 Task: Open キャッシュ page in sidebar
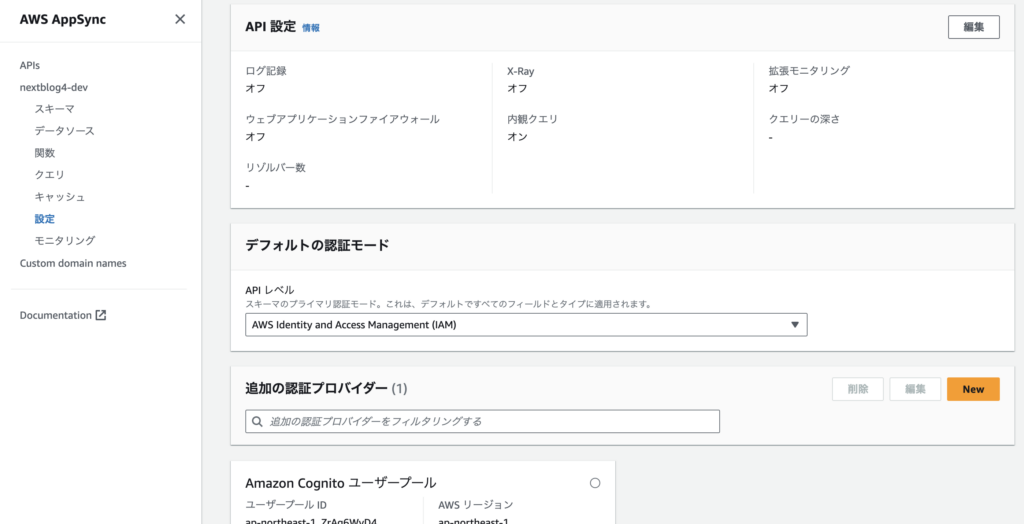coord(59,197)
